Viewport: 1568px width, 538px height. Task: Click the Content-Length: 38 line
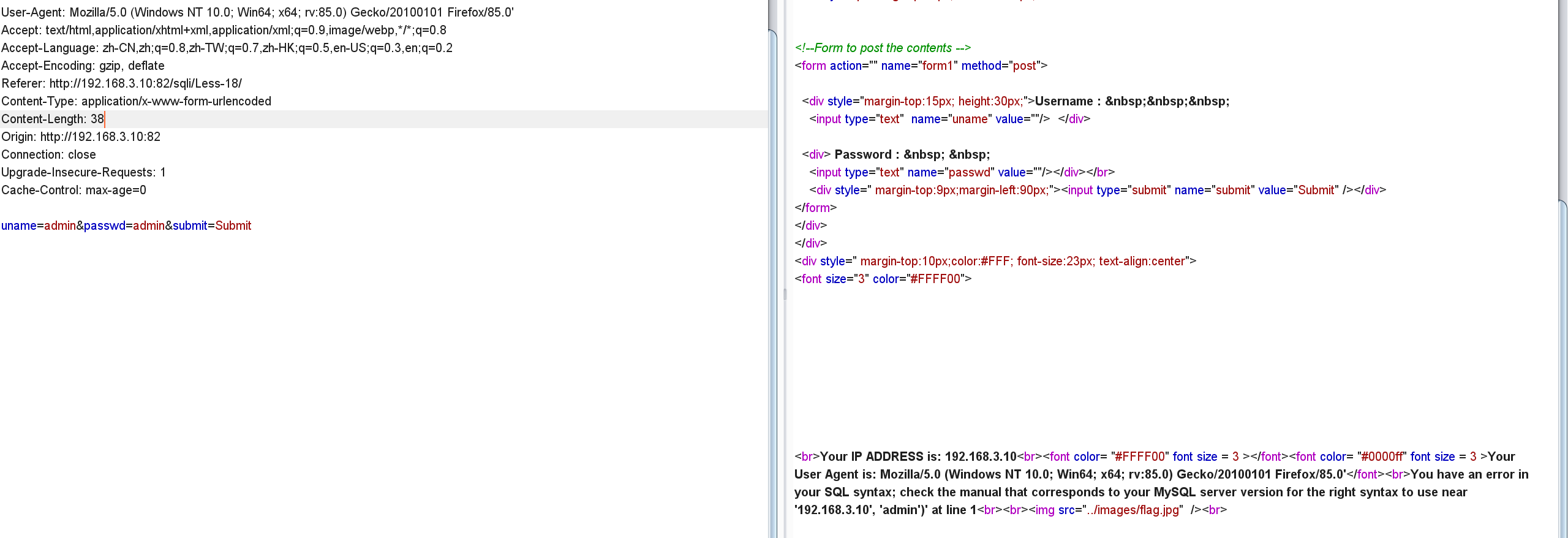coord(53,119)
